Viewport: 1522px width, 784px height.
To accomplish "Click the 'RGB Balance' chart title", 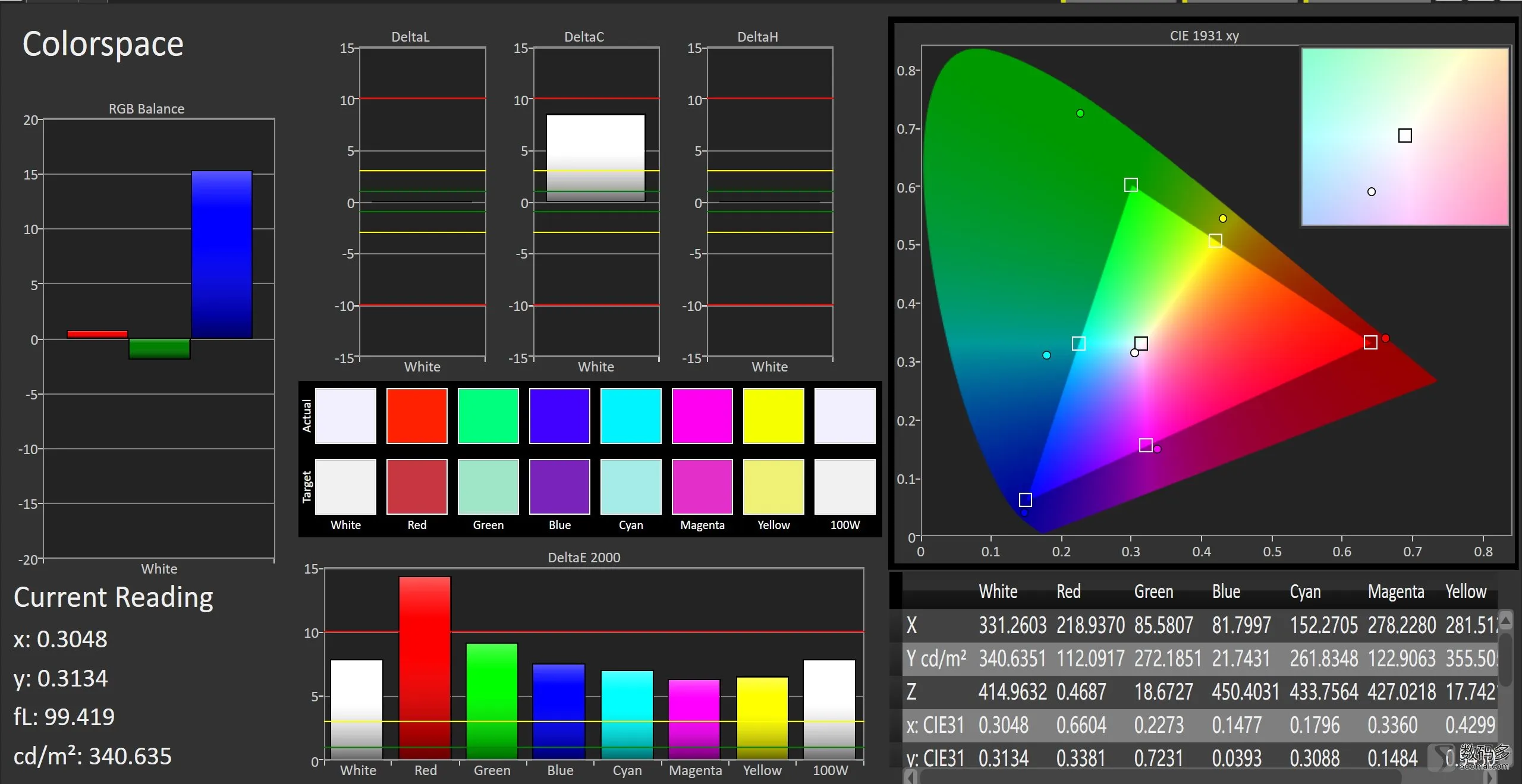I will pyautogui.click(x=146, y=109).
